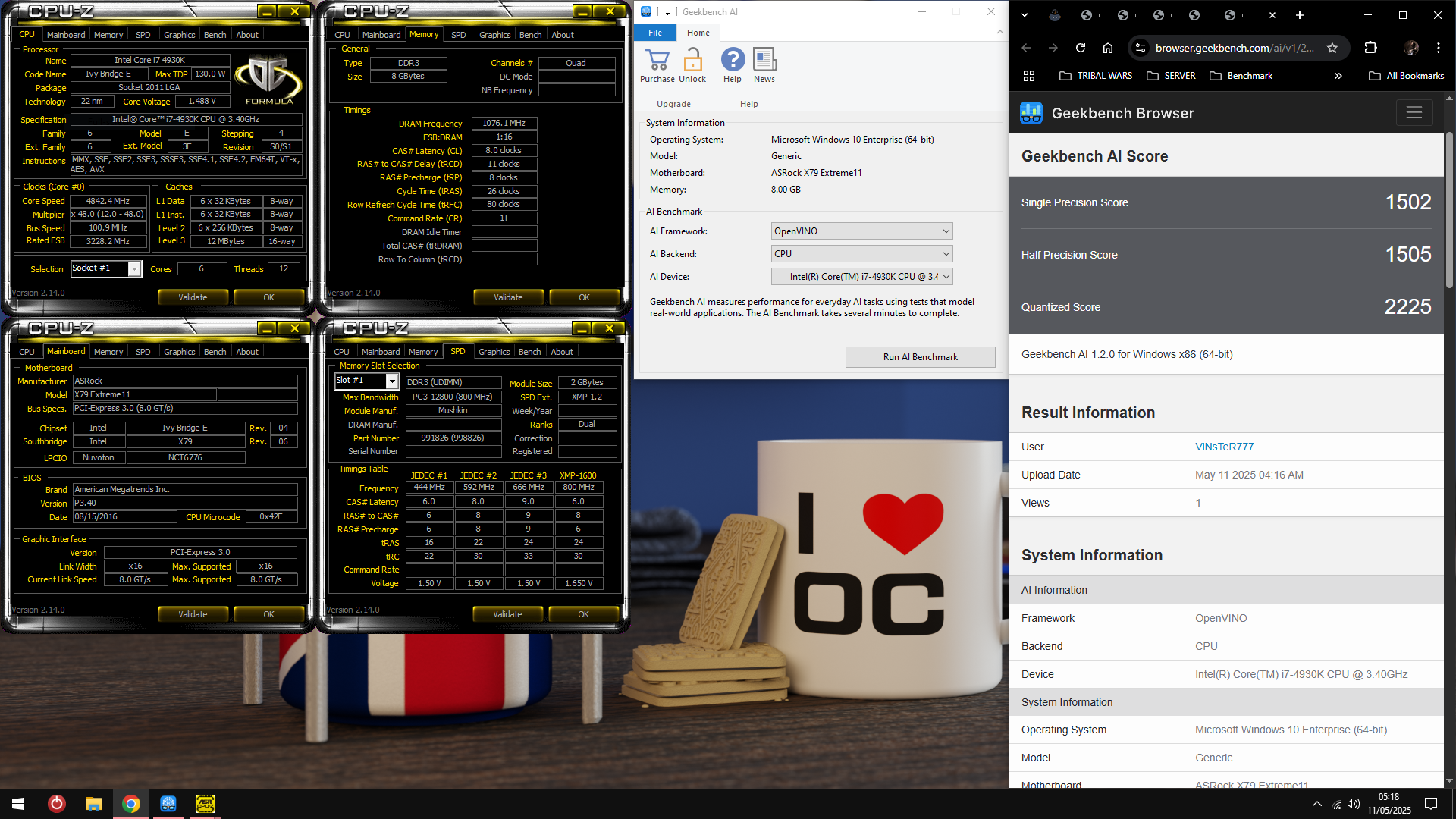Screen dimensions: 1456x819
Task: Expand the AI Backend CPU dropdown
Action: (861, 254)
